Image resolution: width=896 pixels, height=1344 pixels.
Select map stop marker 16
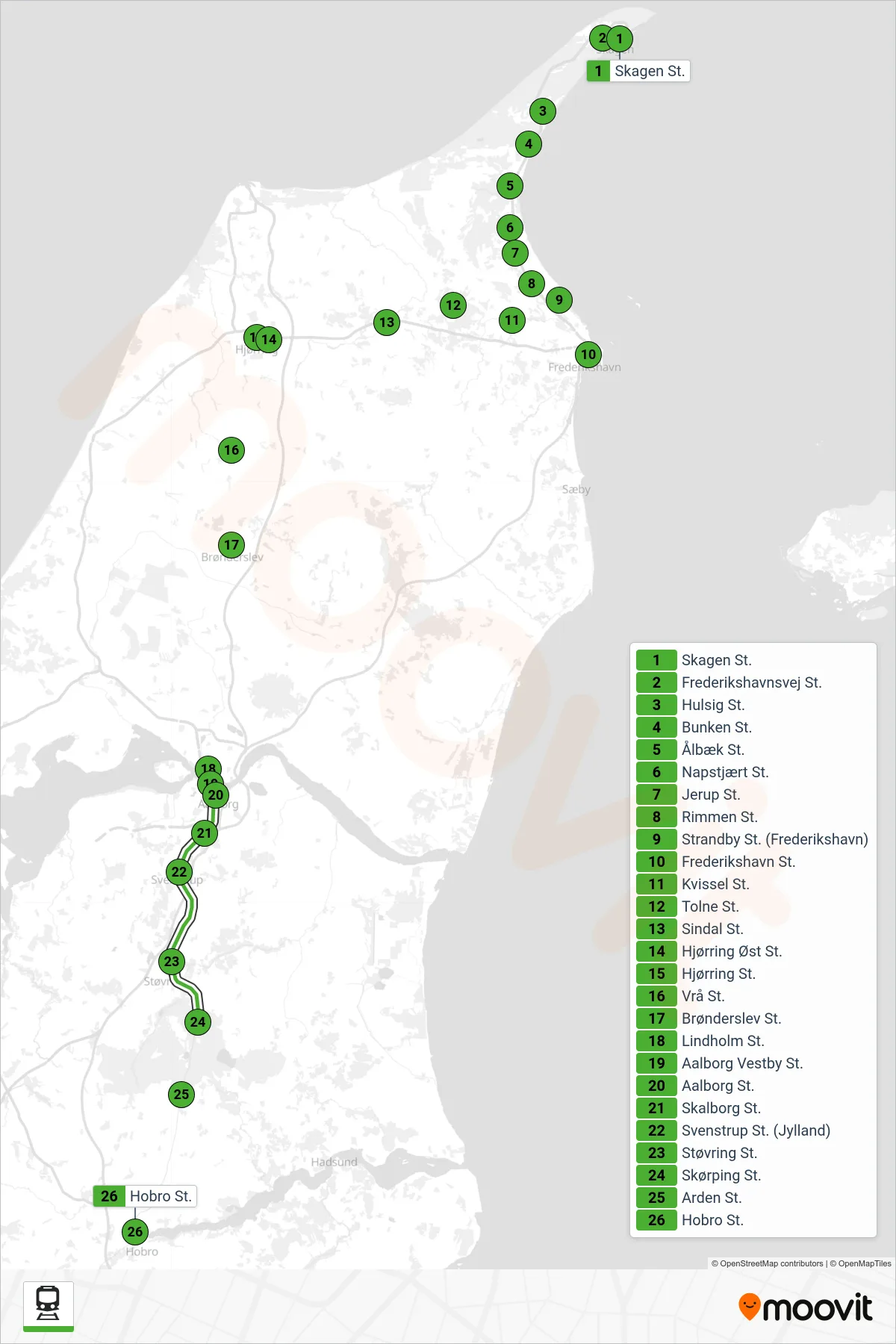click(x=231, y=450)
